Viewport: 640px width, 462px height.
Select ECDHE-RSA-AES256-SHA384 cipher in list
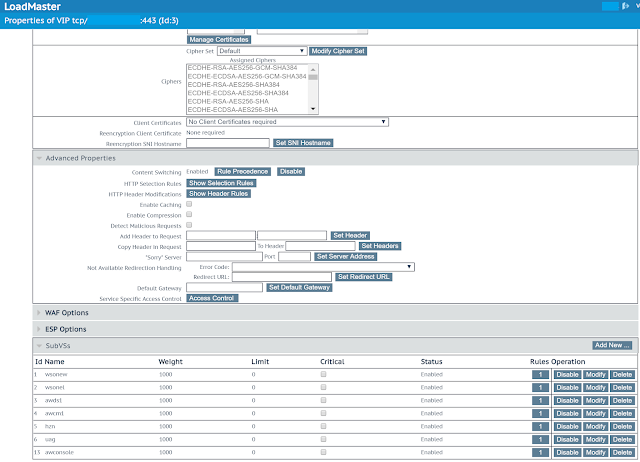(234, 84)
